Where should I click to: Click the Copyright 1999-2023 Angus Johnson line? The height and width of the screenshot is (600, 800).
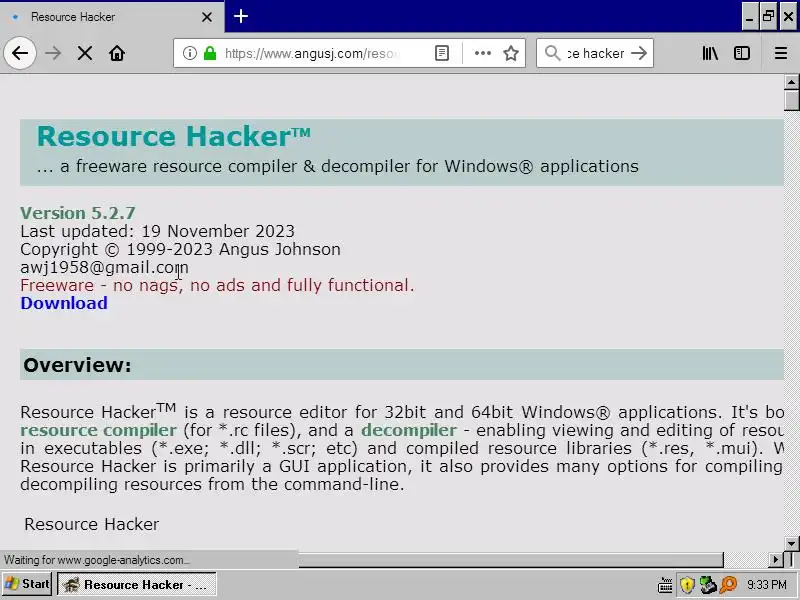tap(180, 249)
